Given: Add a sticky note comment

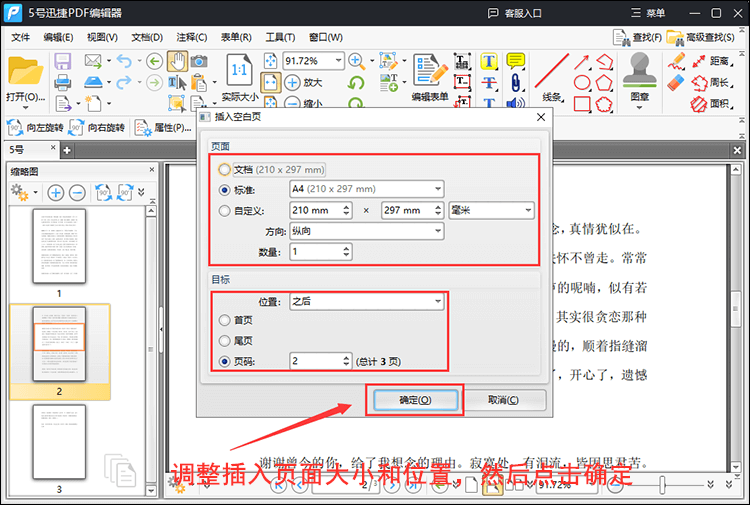Looking at the screenshot, I should pyautogui.click(x=516, y=61).
